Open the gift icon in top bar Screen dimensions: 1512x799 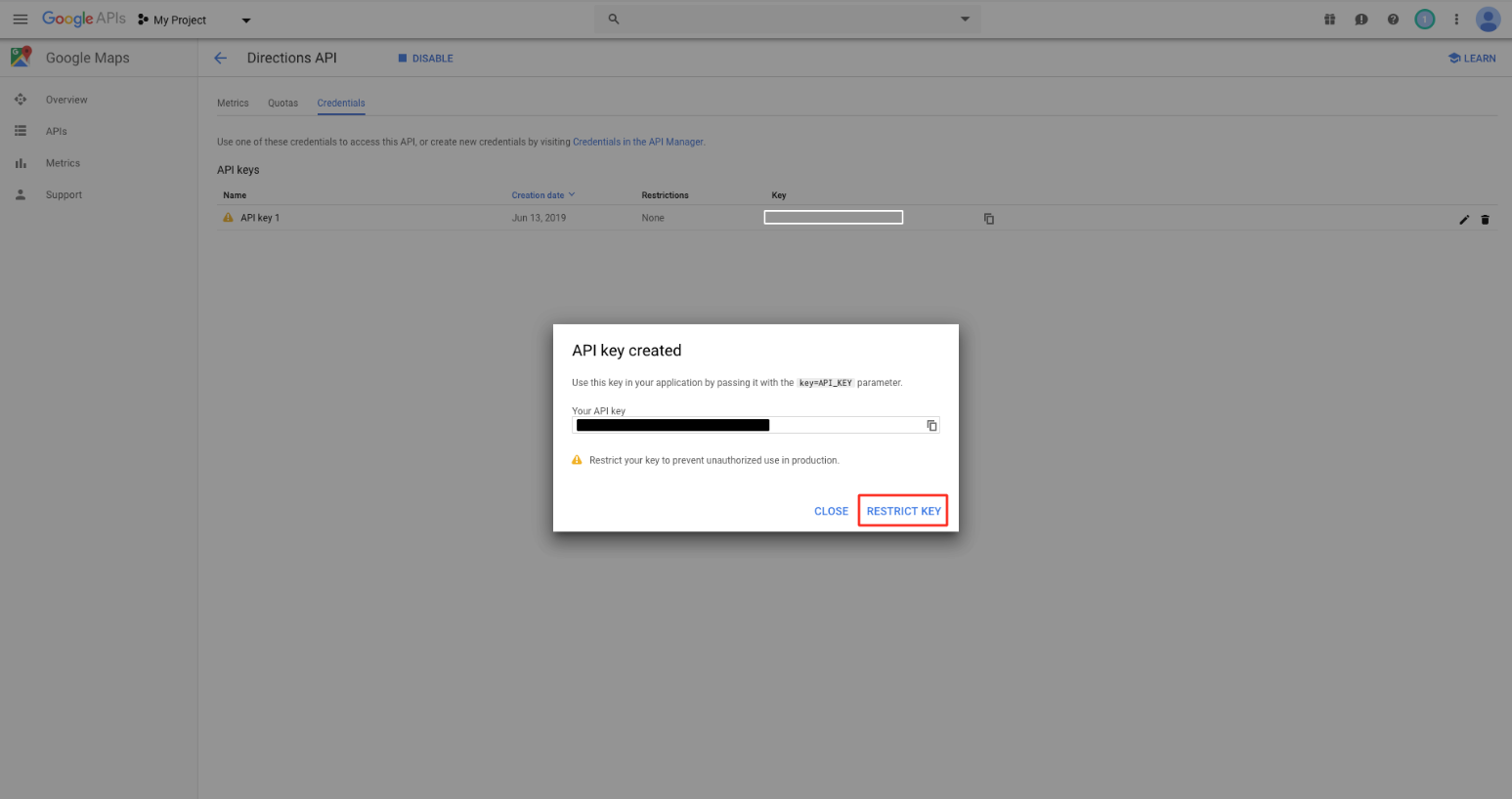(x=1329, y=19)
